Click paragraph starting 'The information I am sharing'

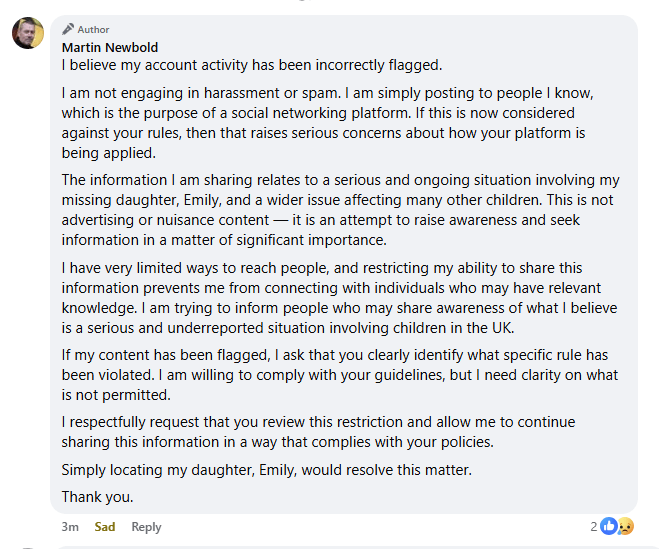tap(340, 212)
